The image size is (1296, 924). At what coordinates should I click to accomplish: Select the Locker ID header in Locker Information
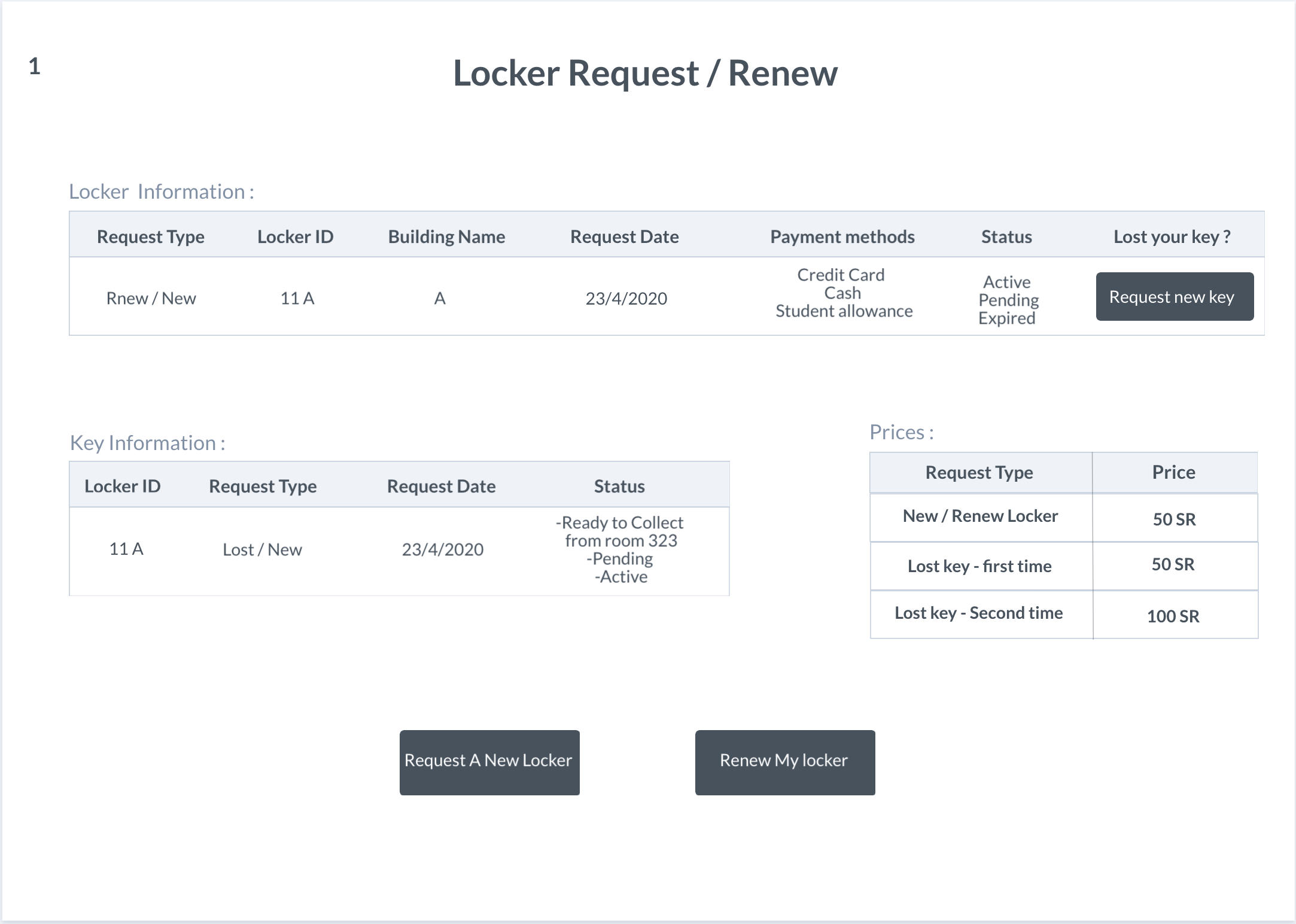(x=296, y=236)
